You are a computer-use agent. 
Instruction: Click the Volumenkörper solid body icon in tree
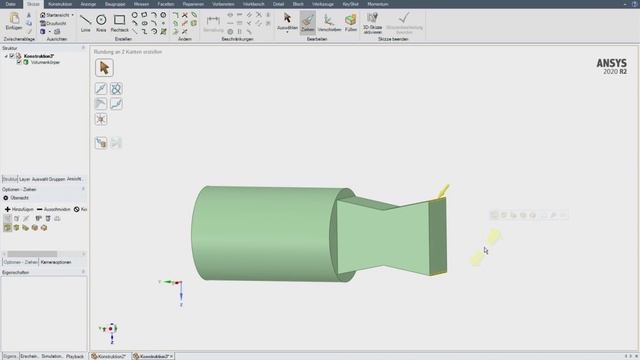click(x=26, y=62)
